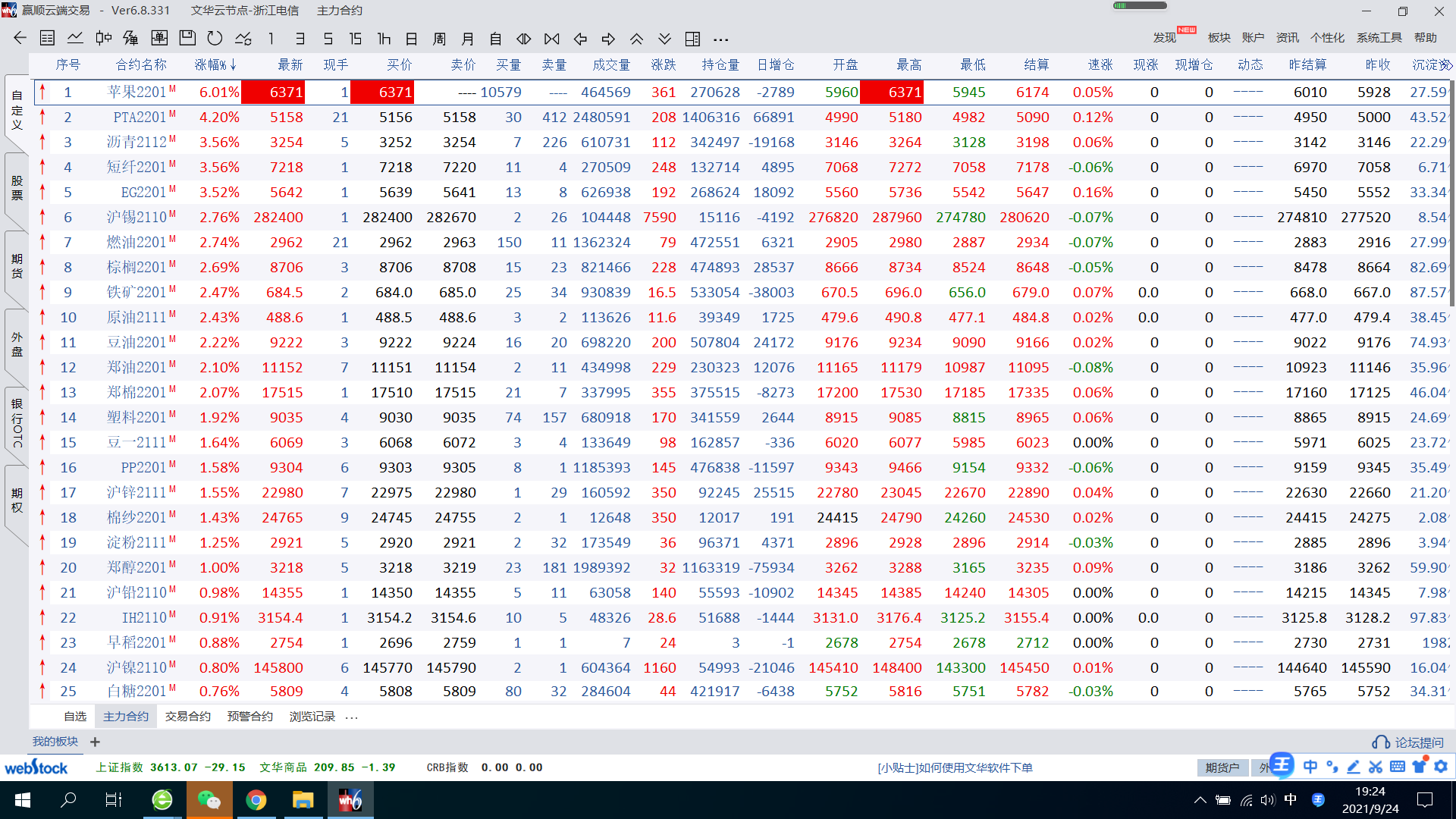Click the refresh circular arrow icon
This screenshot has width=1456, height=819.
click(x=215, y=38)
